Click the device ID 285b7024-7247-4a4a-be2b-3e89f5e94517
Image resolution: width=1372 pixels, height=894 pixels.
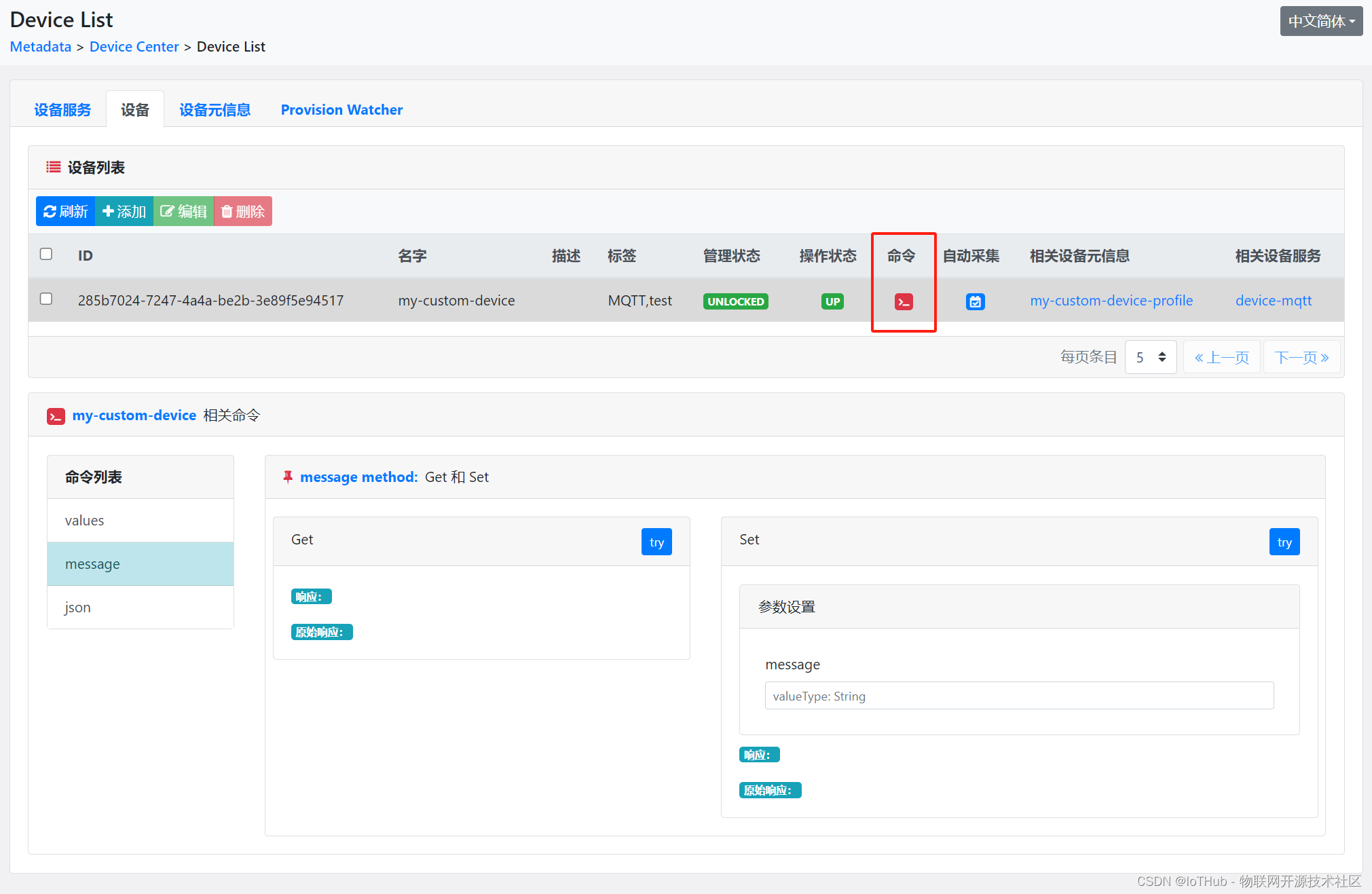pos(210,301)
